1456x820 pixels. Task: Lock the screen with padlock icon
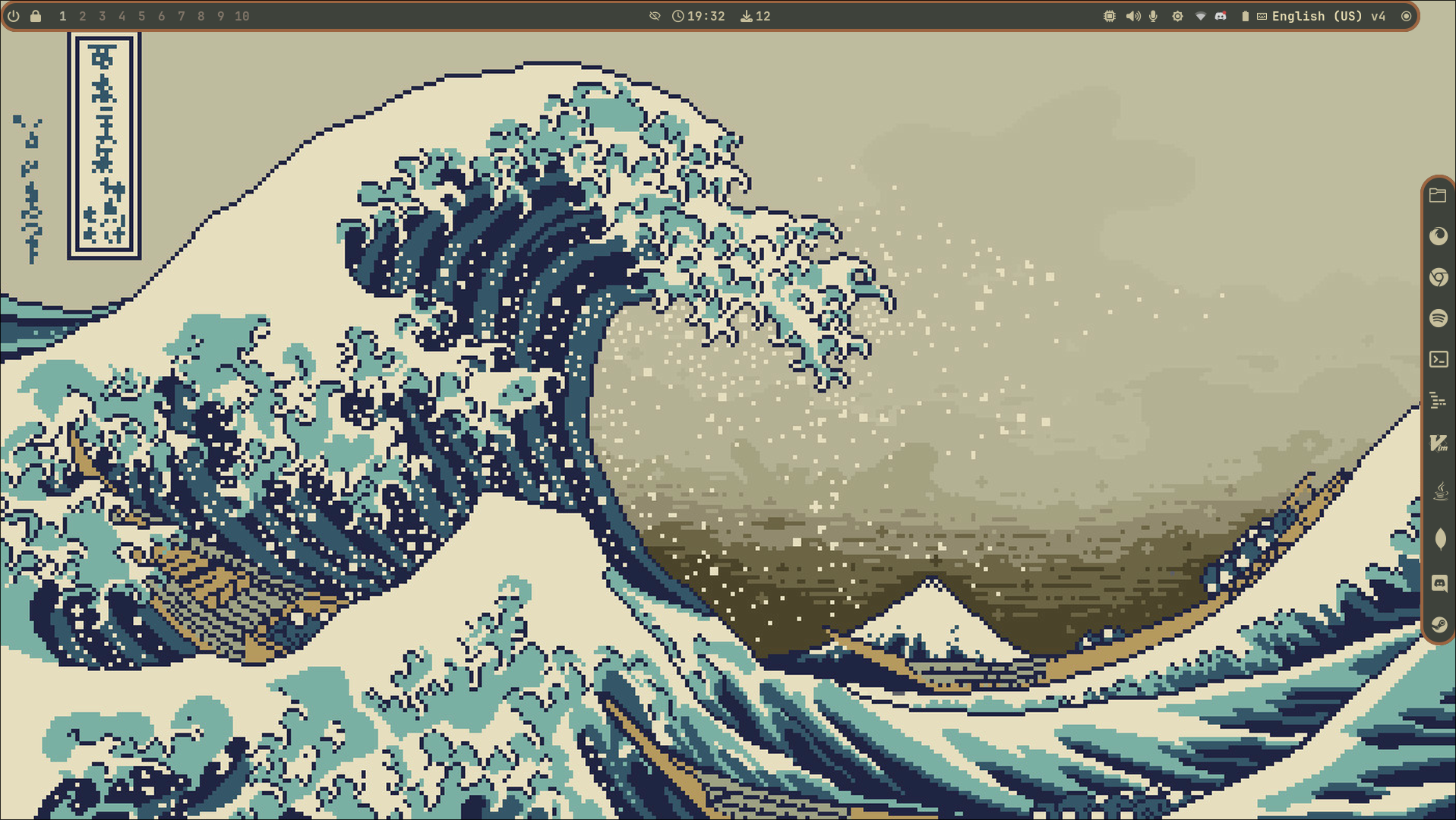[x=36, y=16]
